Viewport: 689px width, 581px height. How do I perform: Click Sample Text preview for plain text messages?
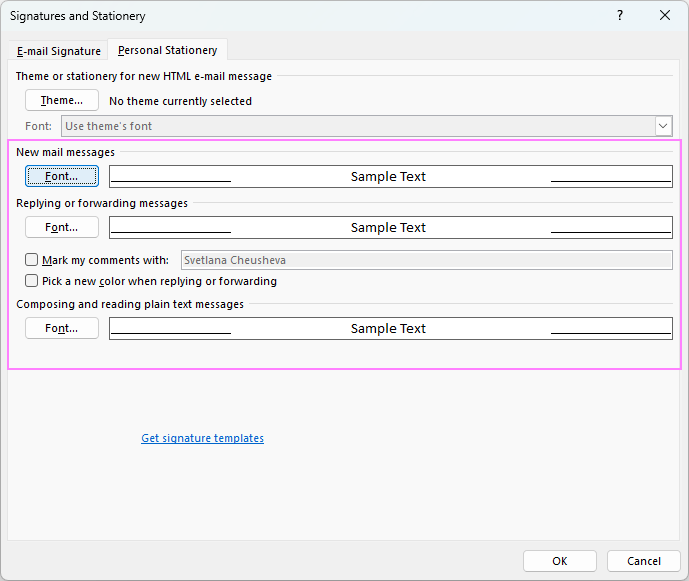(391, 328)
